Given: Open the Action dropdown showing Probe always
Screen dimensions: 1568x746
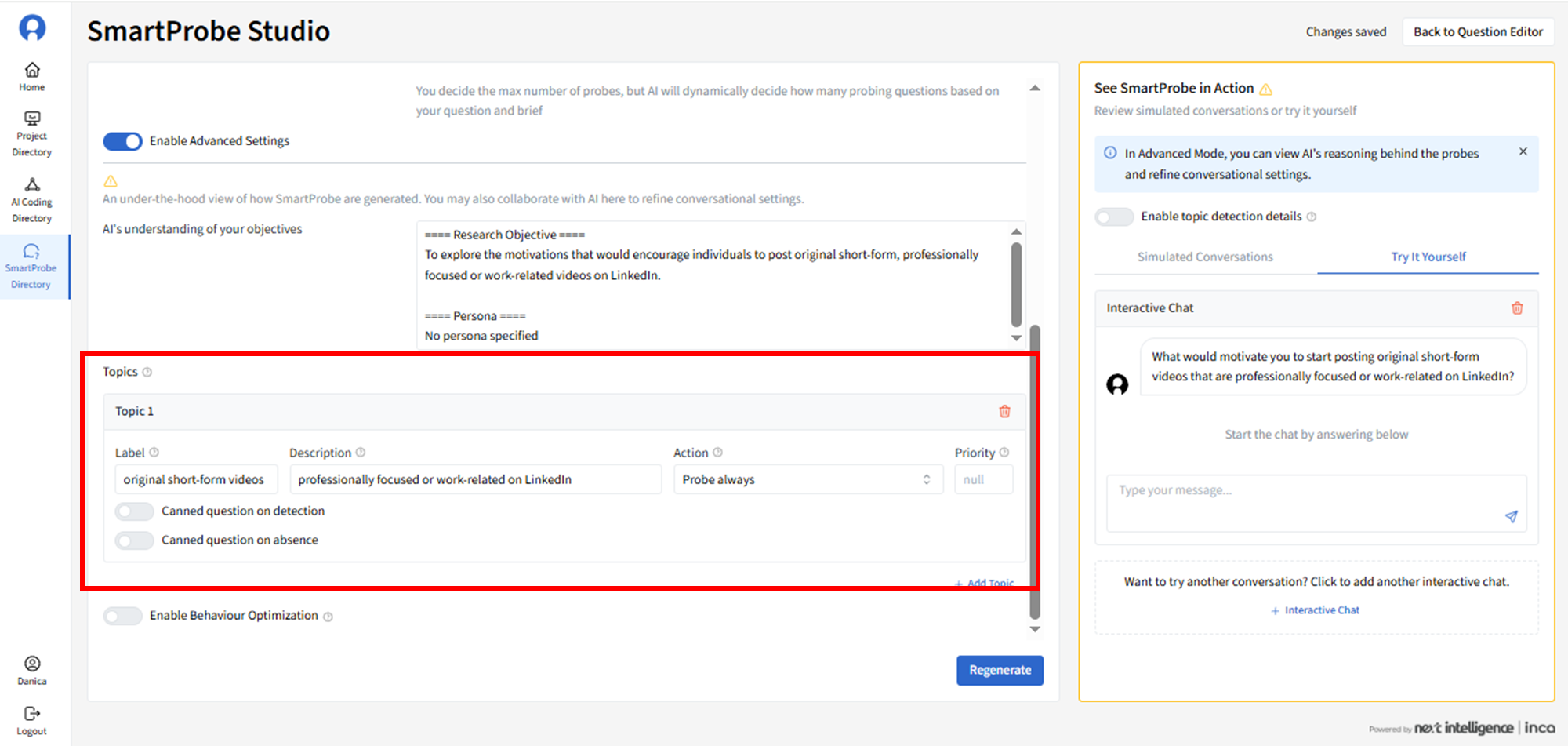Looking at the screenshot, I should click(808, 479).
